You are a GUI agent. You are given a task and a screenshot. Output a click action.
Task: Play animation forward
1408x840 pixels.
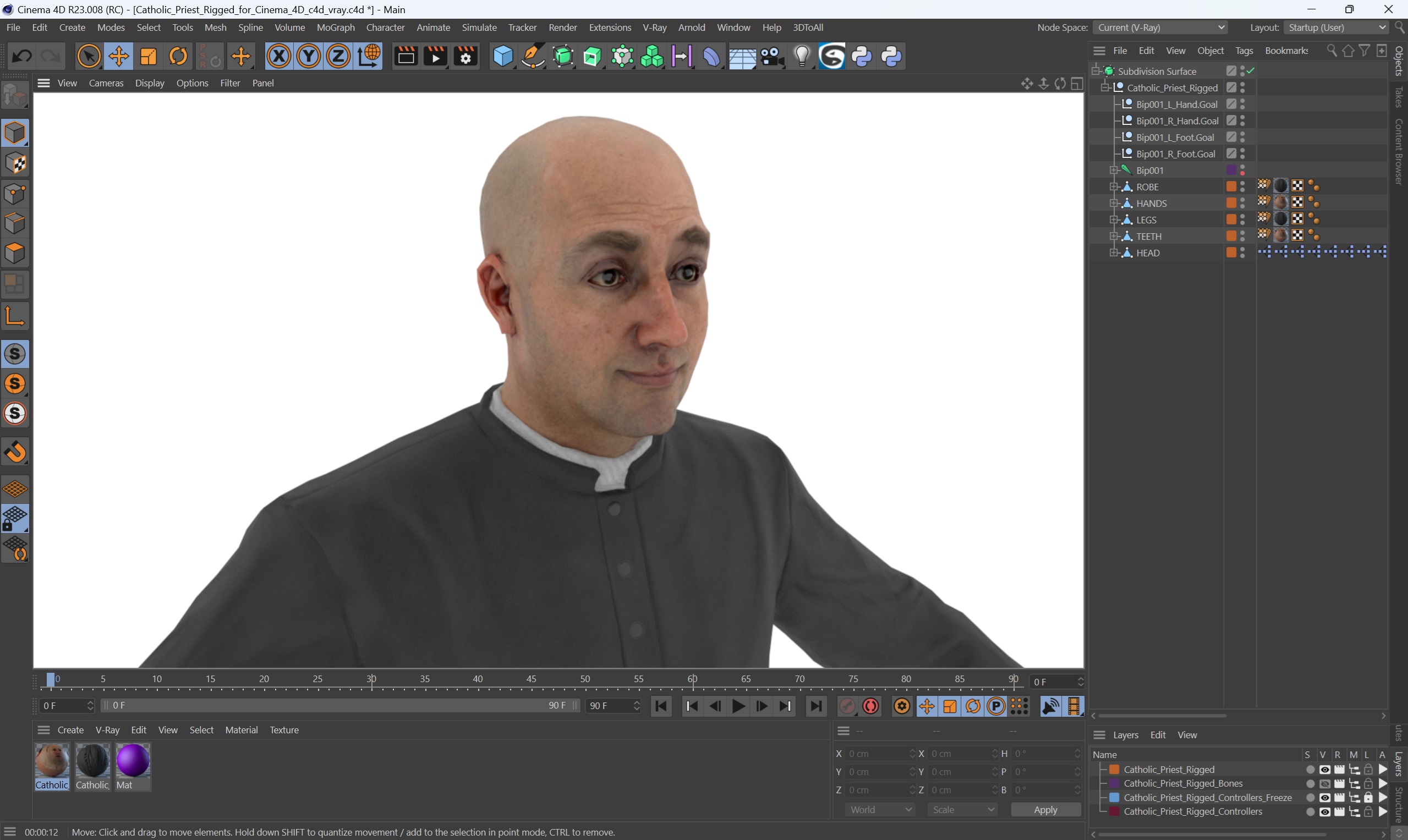pos(738,706)
